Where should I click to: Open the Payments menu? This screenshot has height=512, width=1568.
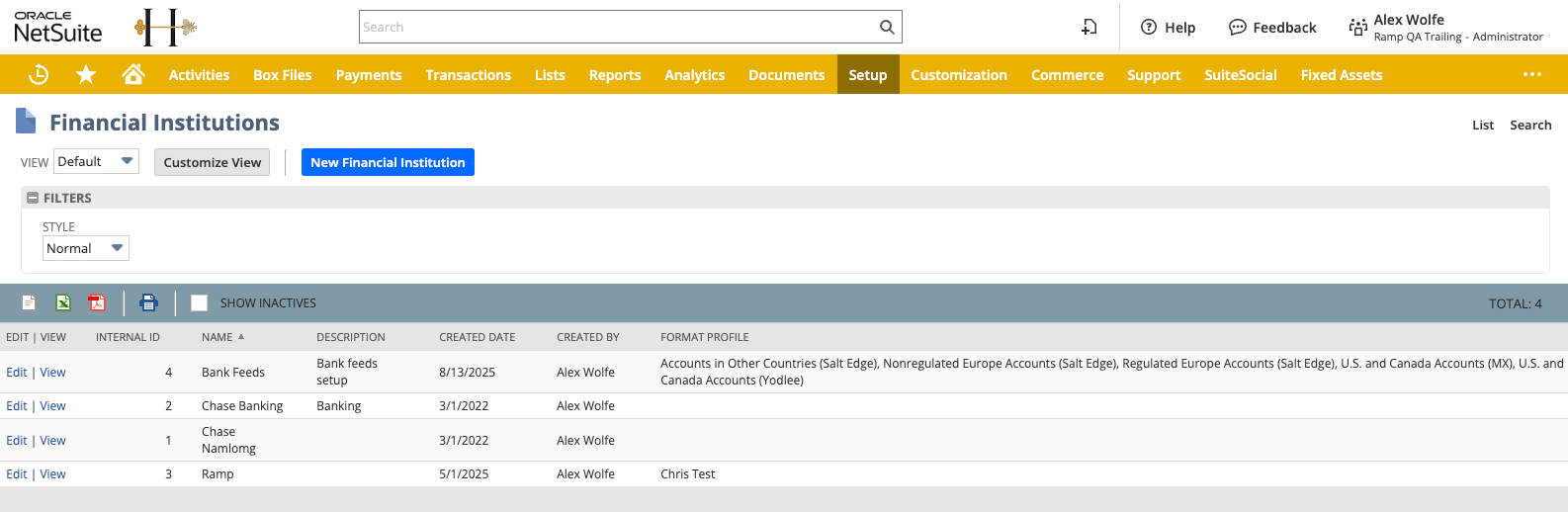369,74
